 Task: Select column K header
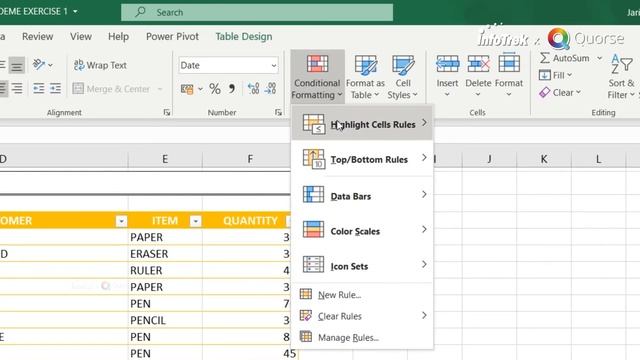[x=544, y=159]
